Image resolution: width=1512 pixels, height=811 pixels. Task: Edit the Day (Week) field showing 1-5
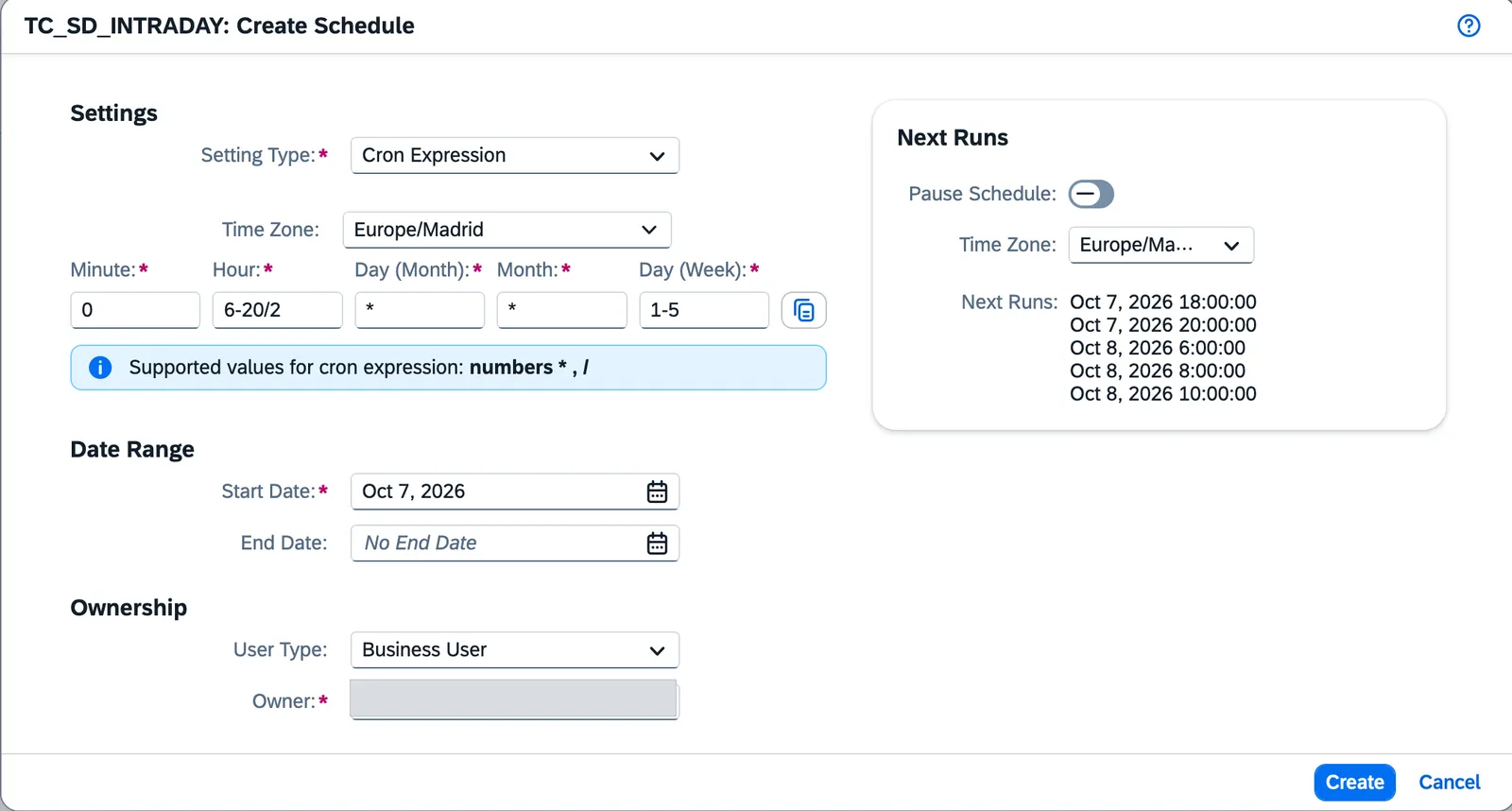point(704,310)
